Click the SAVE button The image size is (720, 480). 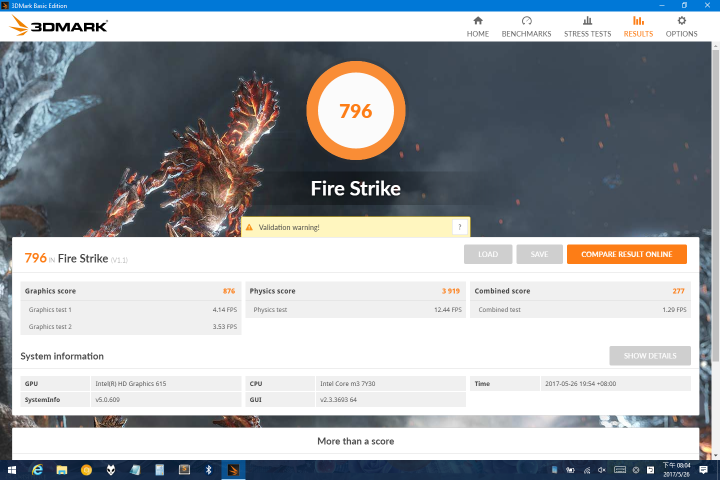coord(539,254)
